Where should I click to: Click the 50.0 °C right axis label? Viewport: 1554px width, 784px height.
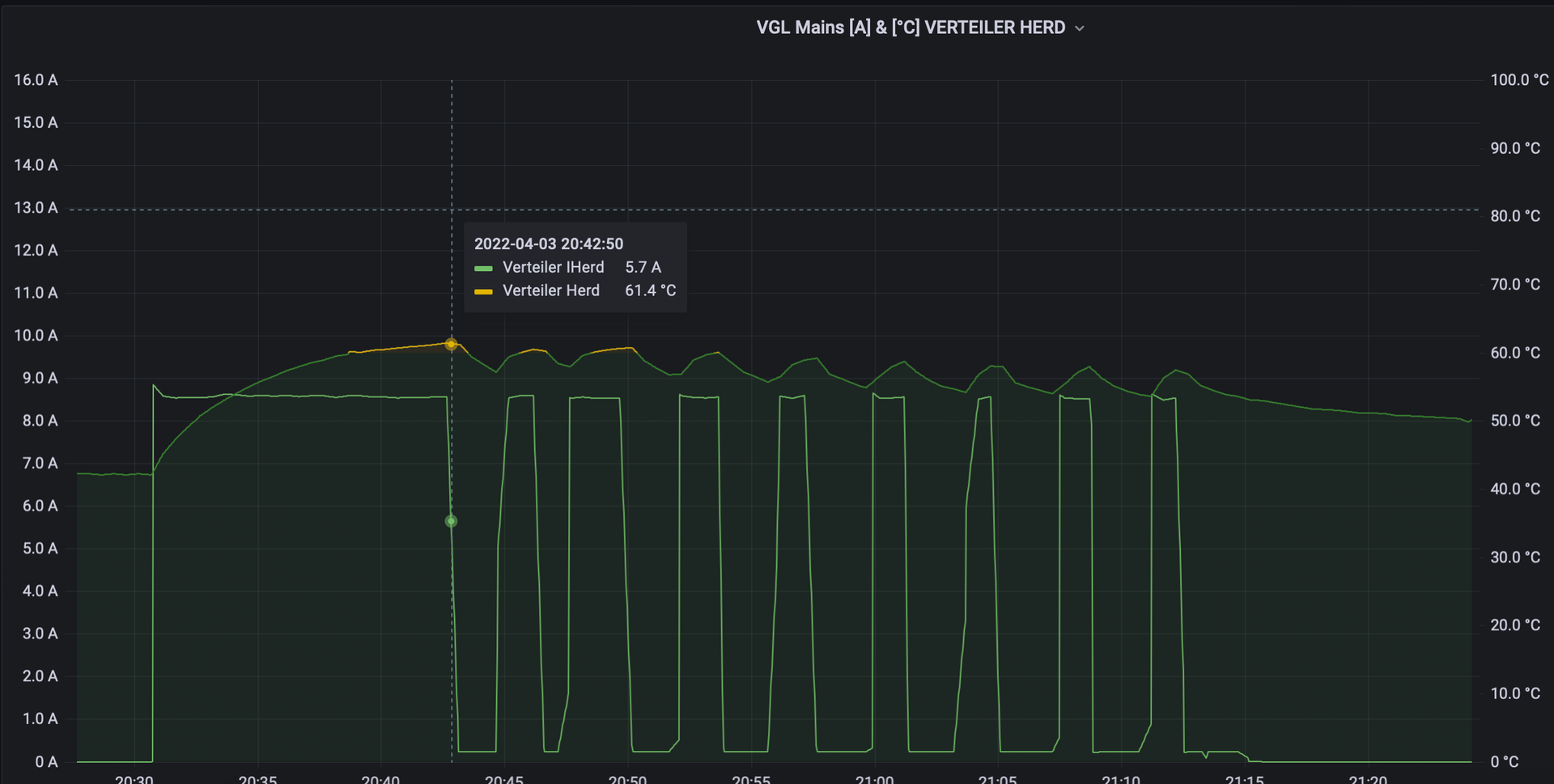[x=1515, y=421]
